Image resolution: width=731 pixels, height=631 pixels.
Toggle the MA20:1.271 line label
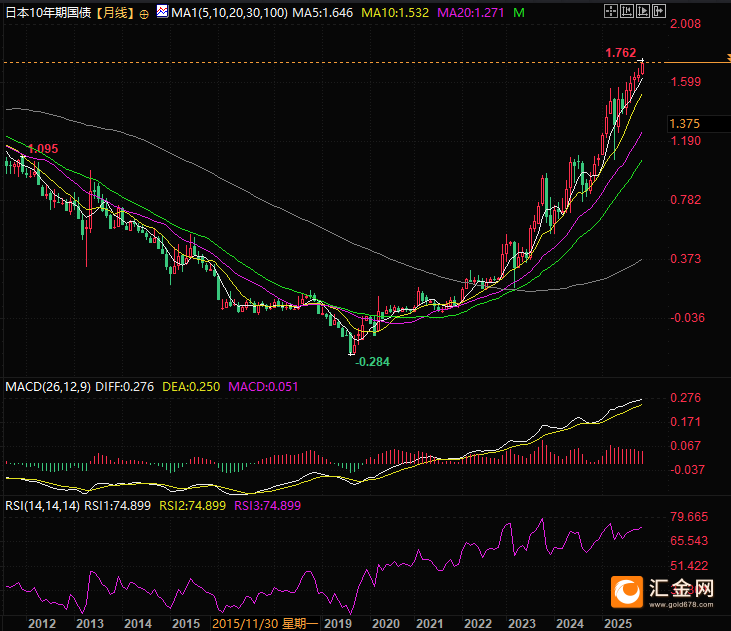coord(471,13)
